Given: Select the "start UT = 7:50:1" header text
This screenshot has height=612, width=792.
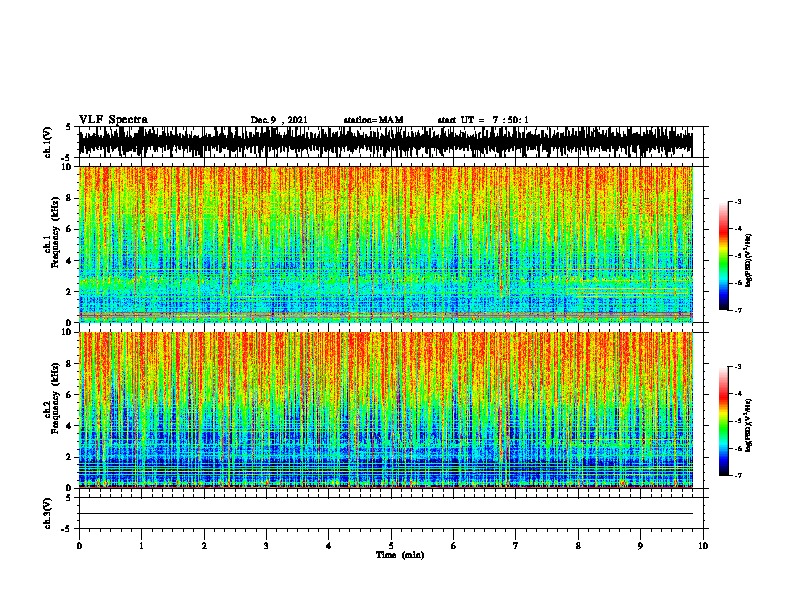Looking at the screenshot, I should click(x=483, y=120).
